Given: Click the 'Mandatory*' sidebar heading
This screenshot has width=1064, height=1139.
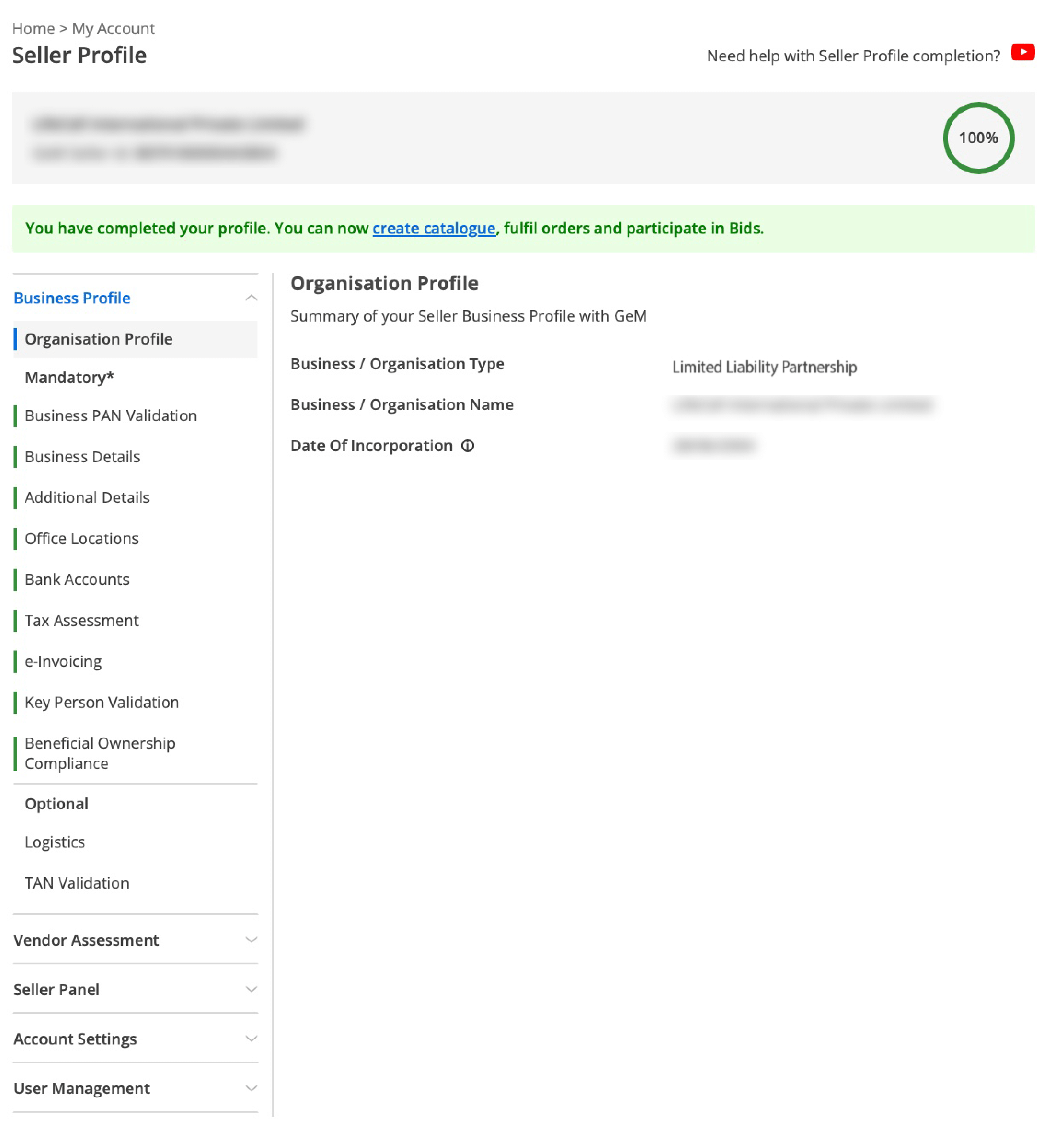Looking at the screenshot, I should click(x=69, y=377).
